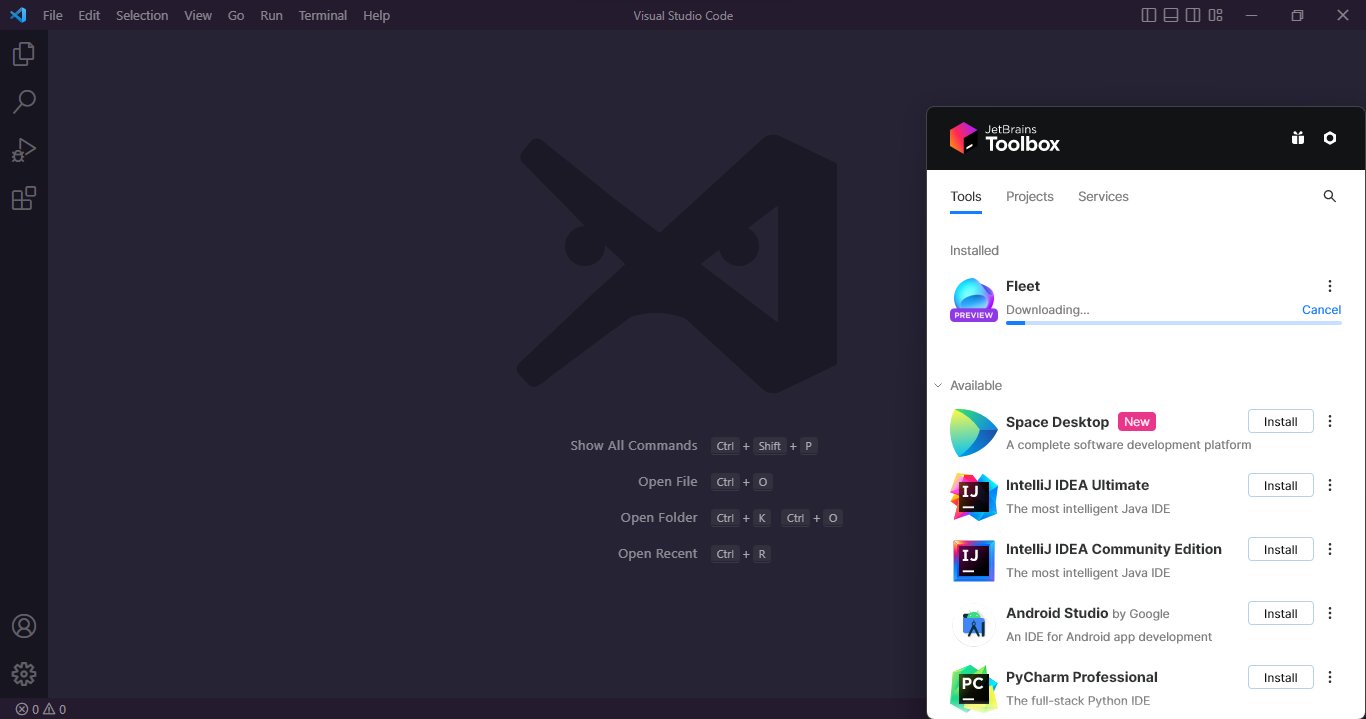
Task: Click the Fleet app icon
Action: click(973, 299)
